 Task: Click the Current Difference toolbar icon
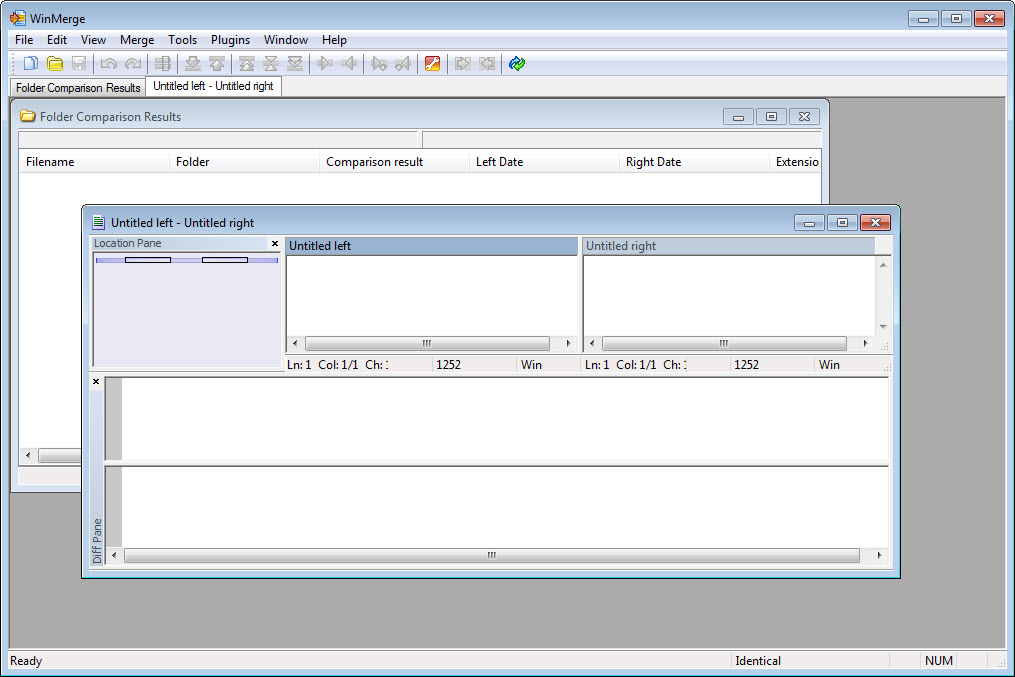pos(271,63)
